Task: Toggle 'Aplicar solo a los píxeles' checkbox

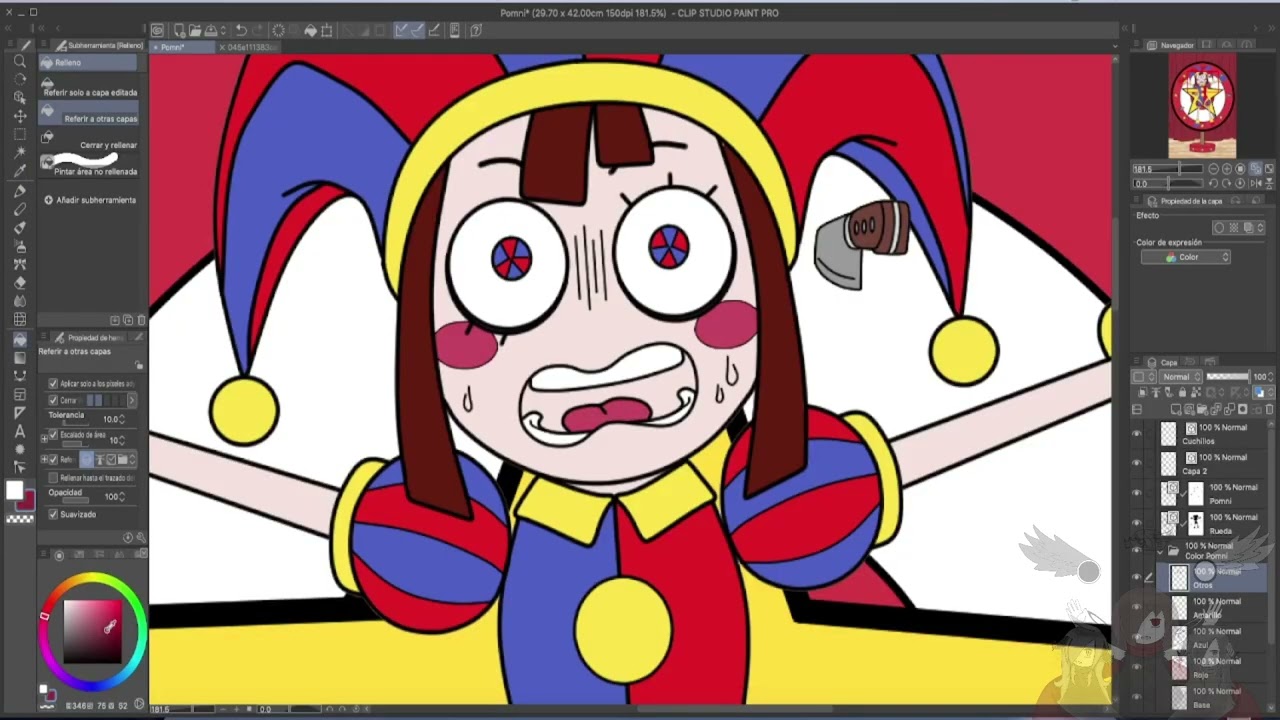Action: (53, 383)
